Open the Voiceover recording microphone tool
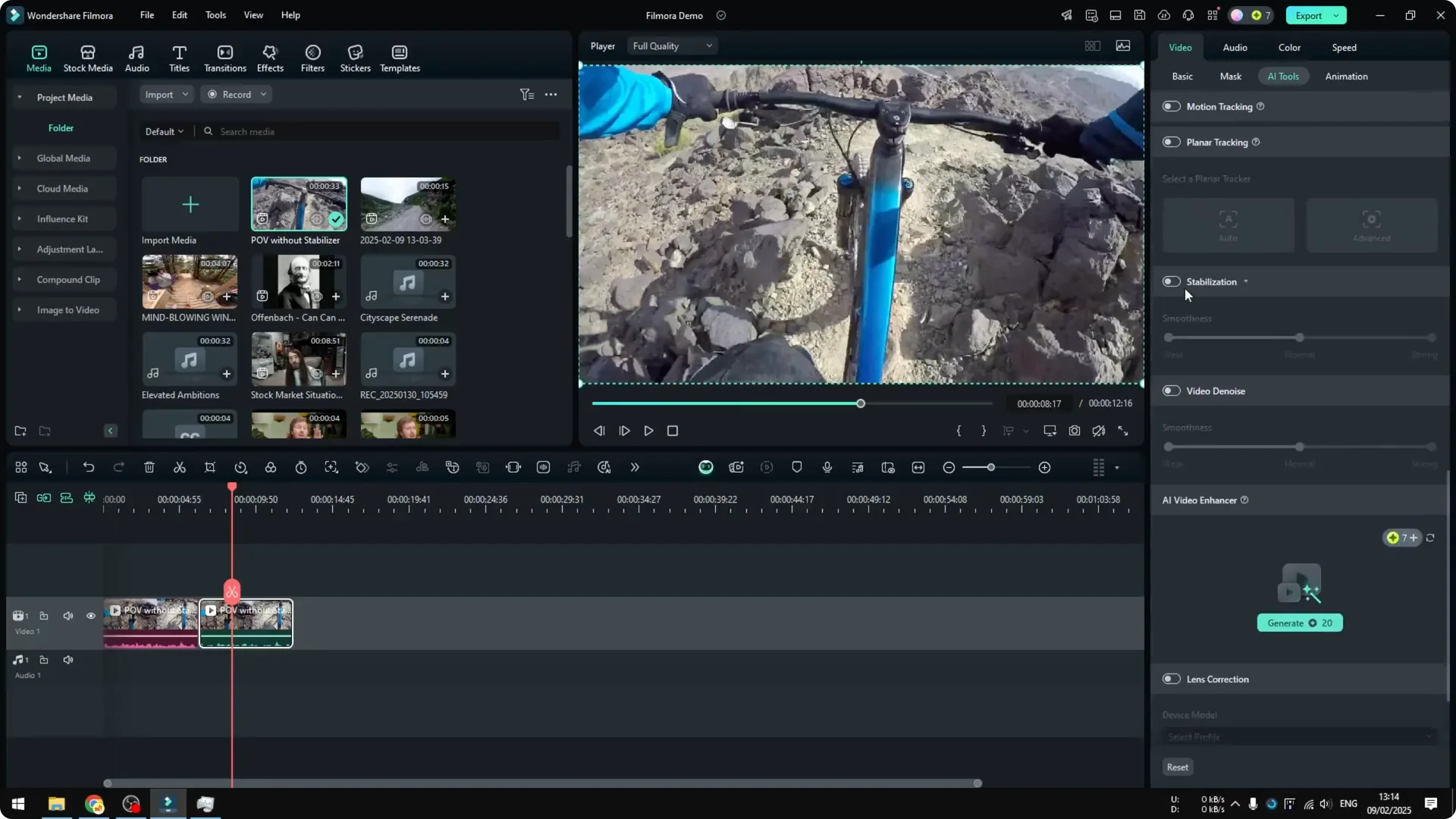 pos(827,467)
